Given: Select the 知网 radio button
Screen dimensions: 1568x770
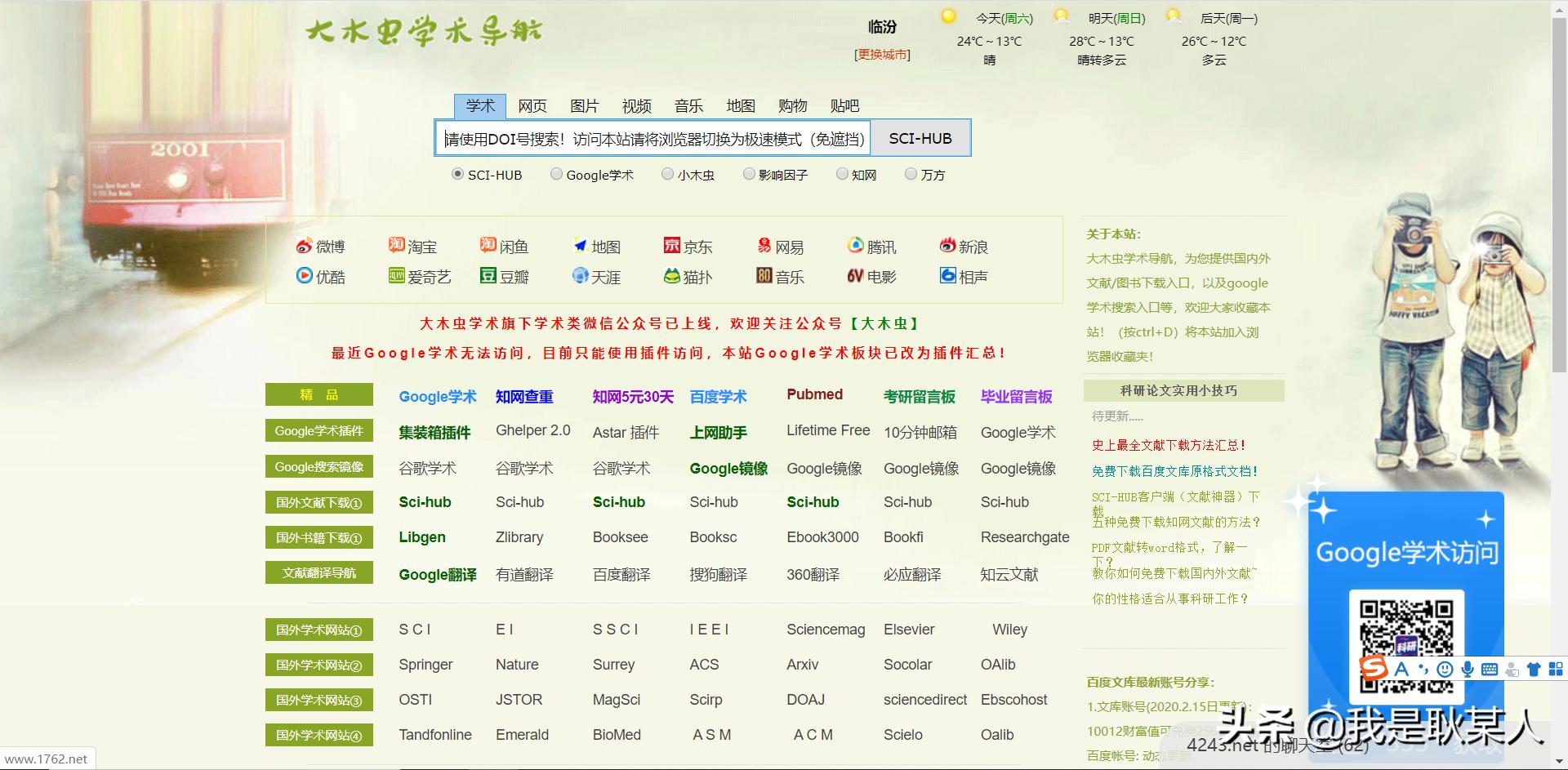Looking at the screenshot, I should [842, 173].
